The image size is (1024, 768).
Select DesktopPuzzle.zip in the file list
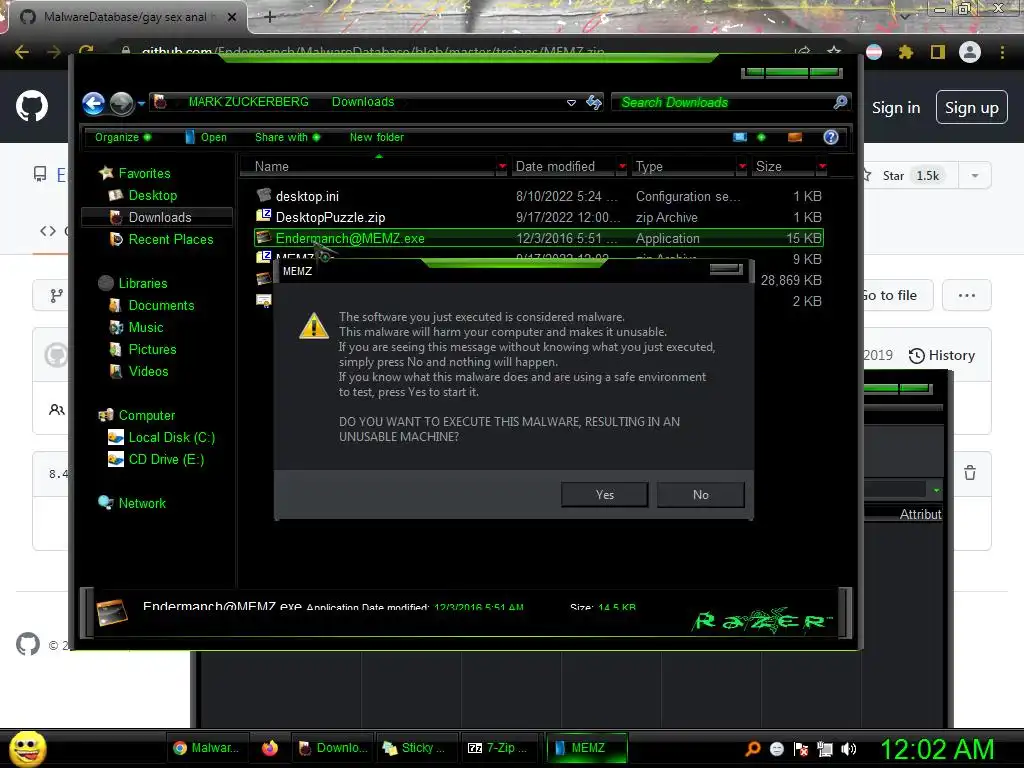(539, 217)
